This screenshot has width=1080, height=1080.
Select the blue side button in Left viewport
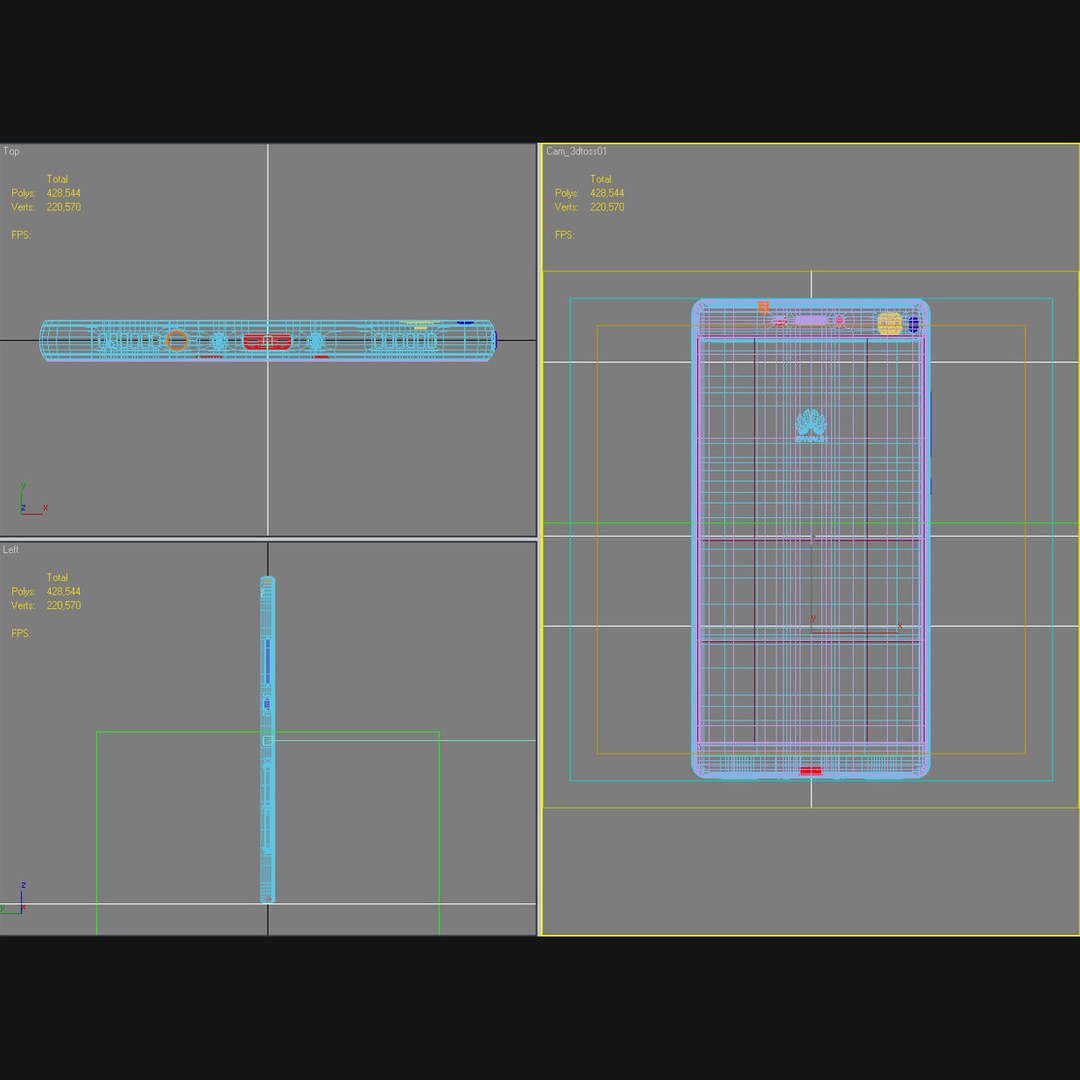(x=268, y=661)
